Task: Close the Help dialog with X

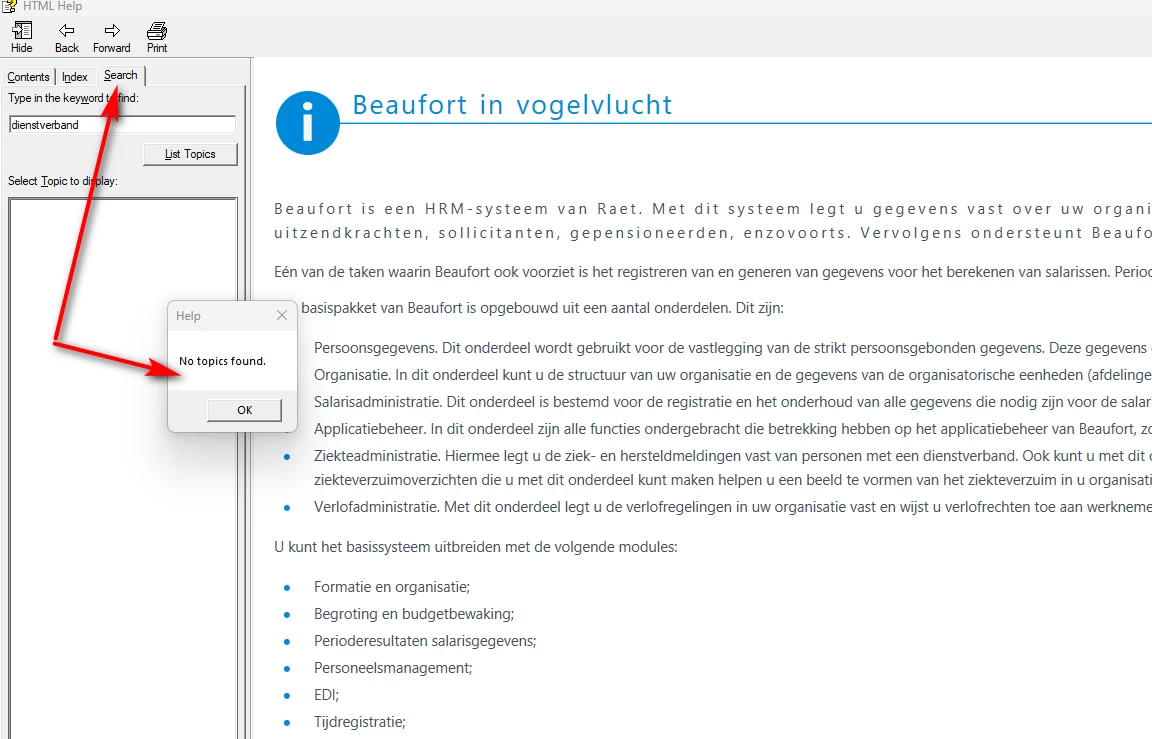Action: [x=282, y=315]
